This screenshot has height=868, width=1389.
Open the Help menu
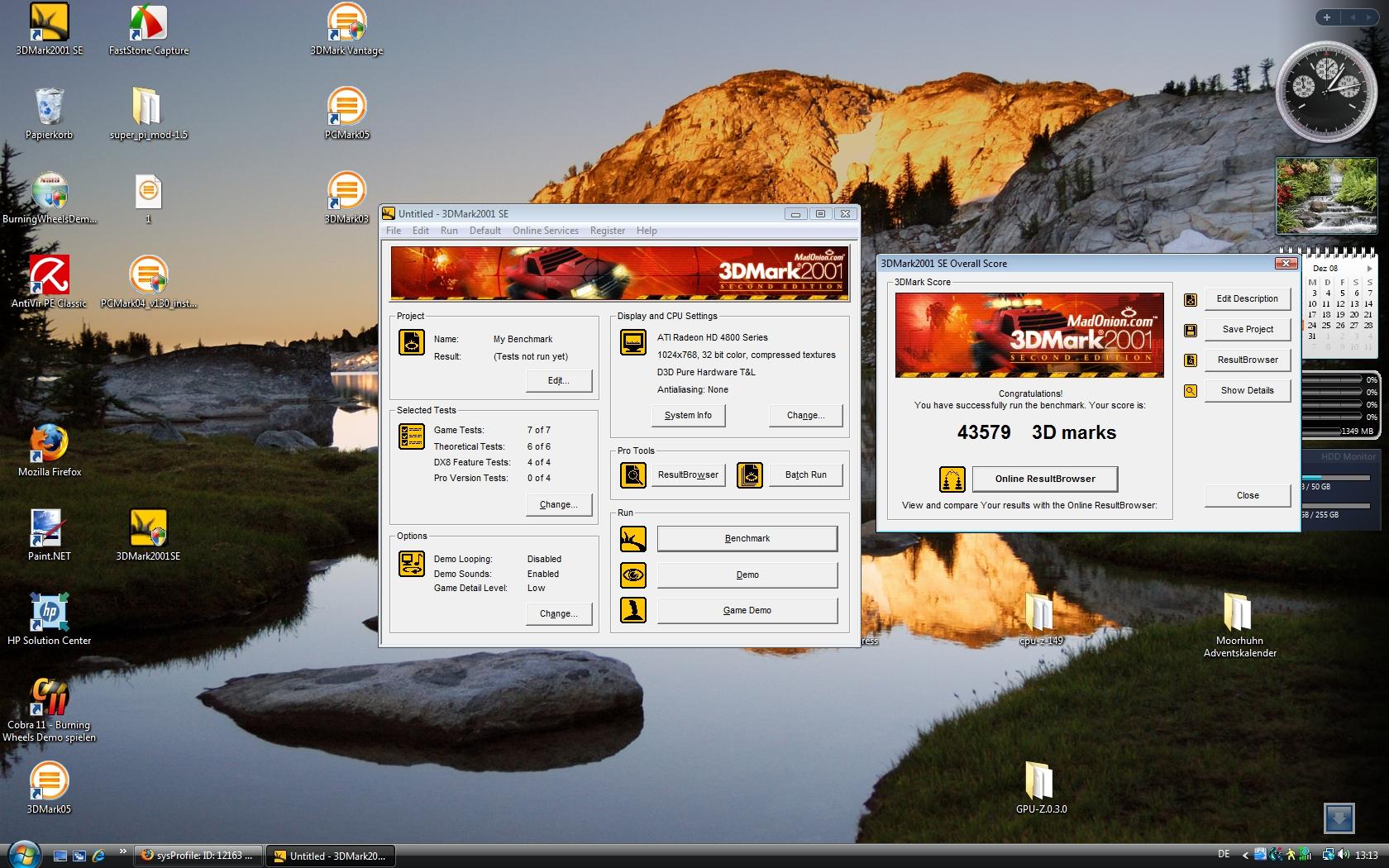pyautogui.click(x=647, y=231)
